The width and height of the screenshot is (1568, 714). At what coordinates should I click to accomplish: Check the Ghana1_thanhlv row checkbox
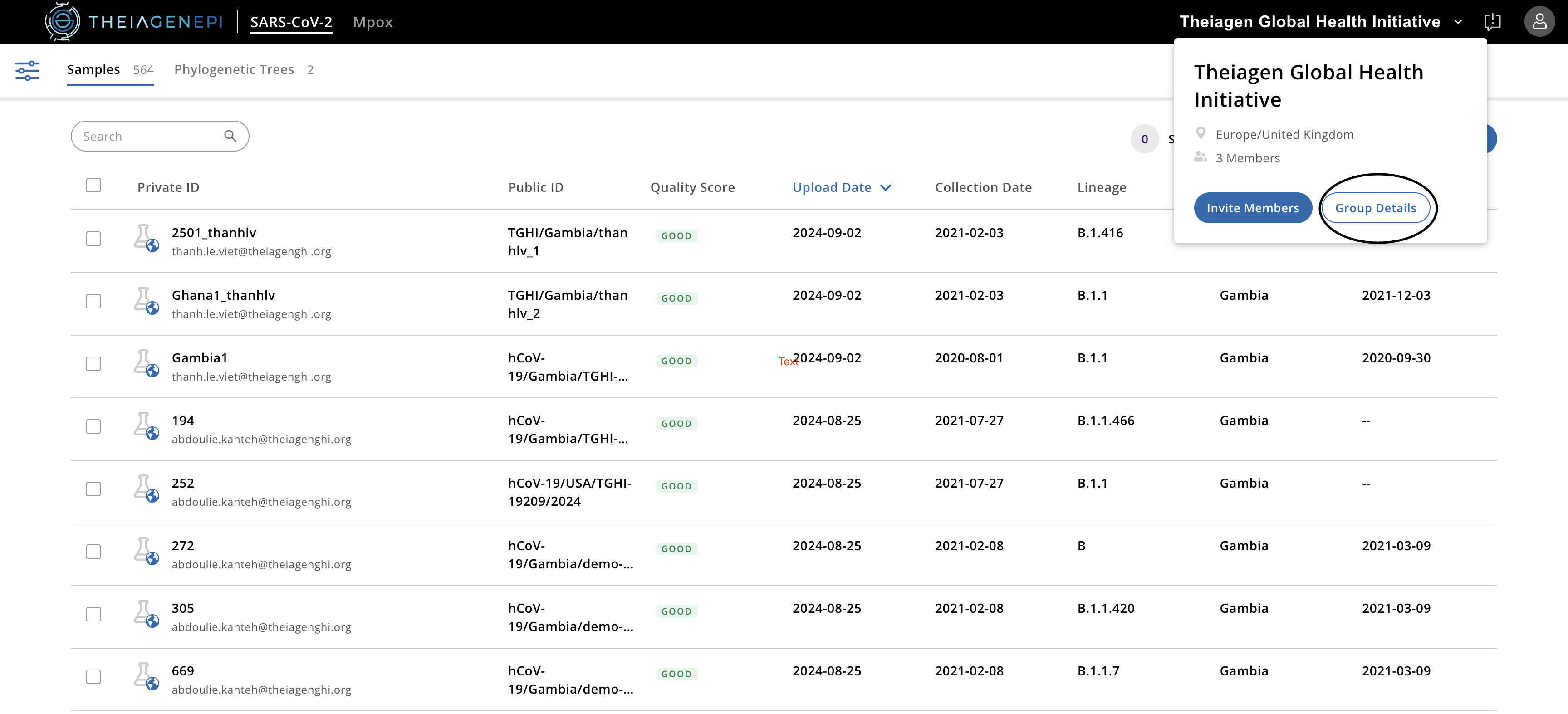93,301
